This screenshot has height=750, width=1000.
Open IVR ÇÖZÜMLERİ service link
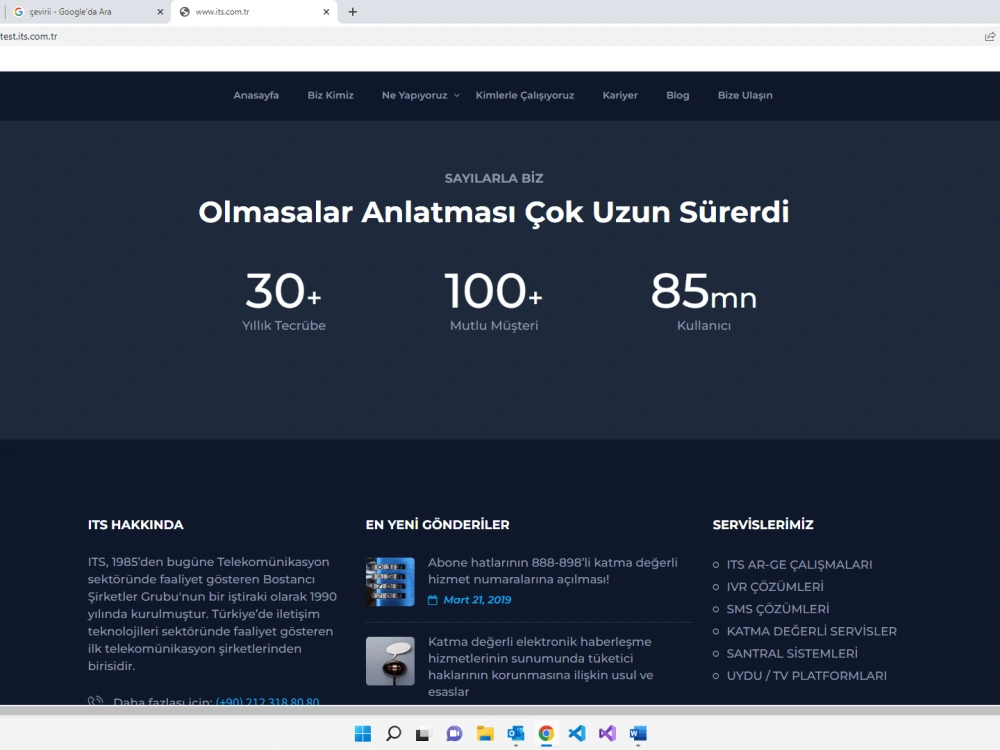(775, 587)
